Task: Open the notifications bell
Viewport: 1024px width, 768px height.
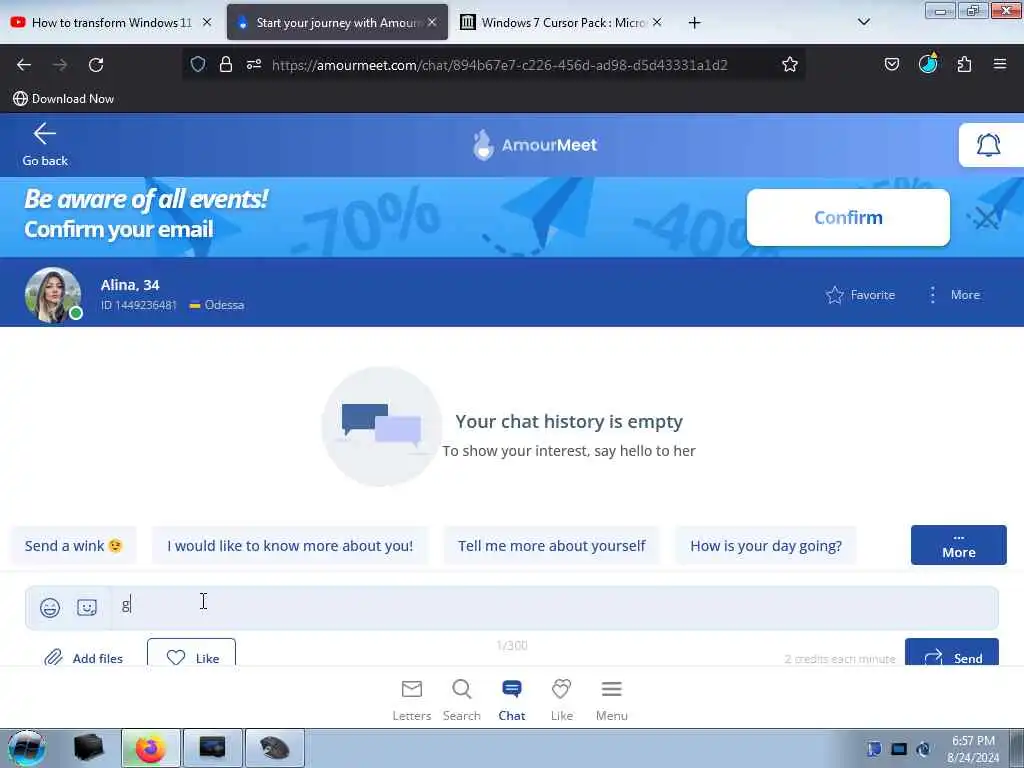Action: click(988, 145)
